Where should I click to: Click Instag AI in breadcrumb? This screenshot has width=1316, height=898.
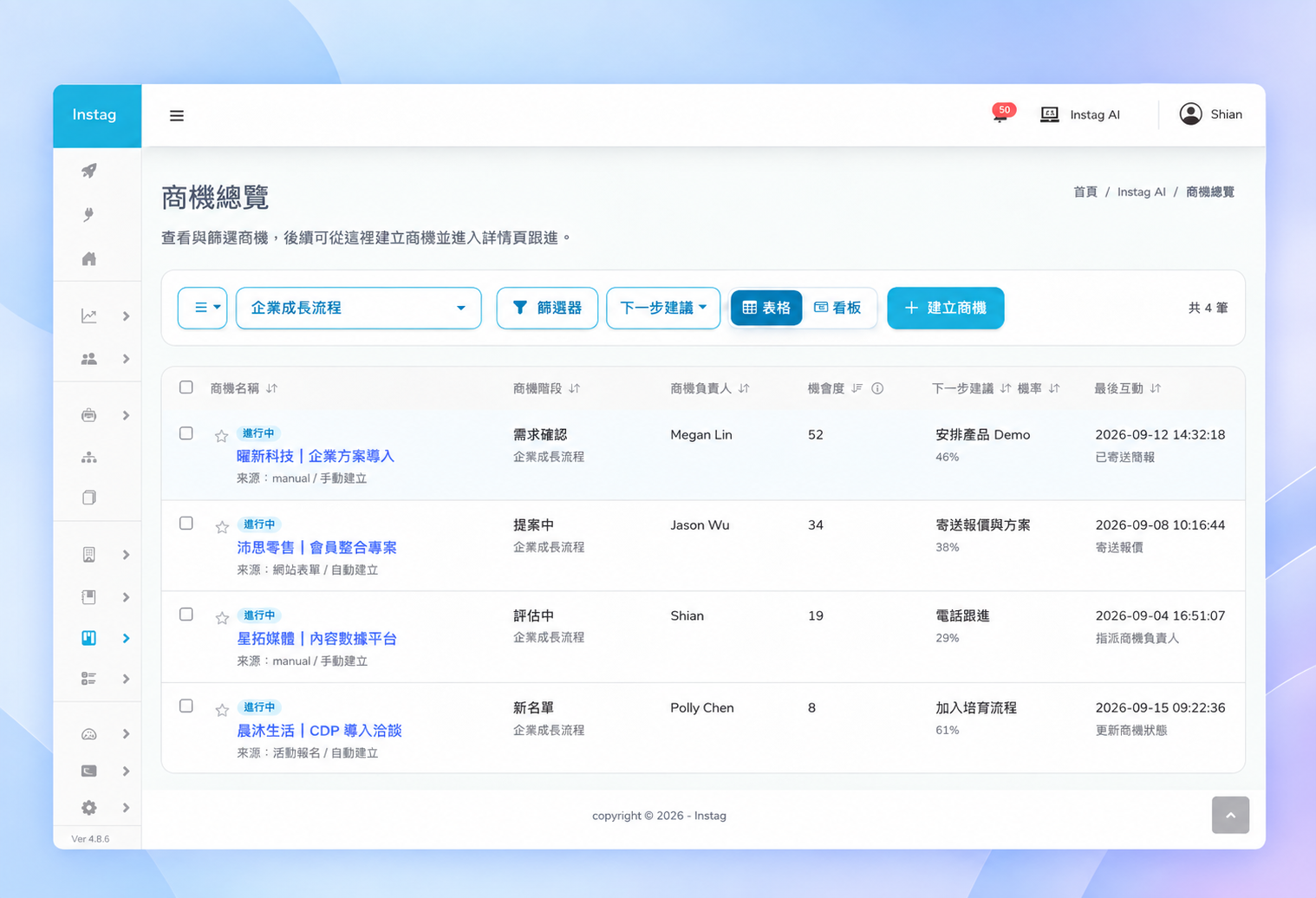[x=1141, y=192]
